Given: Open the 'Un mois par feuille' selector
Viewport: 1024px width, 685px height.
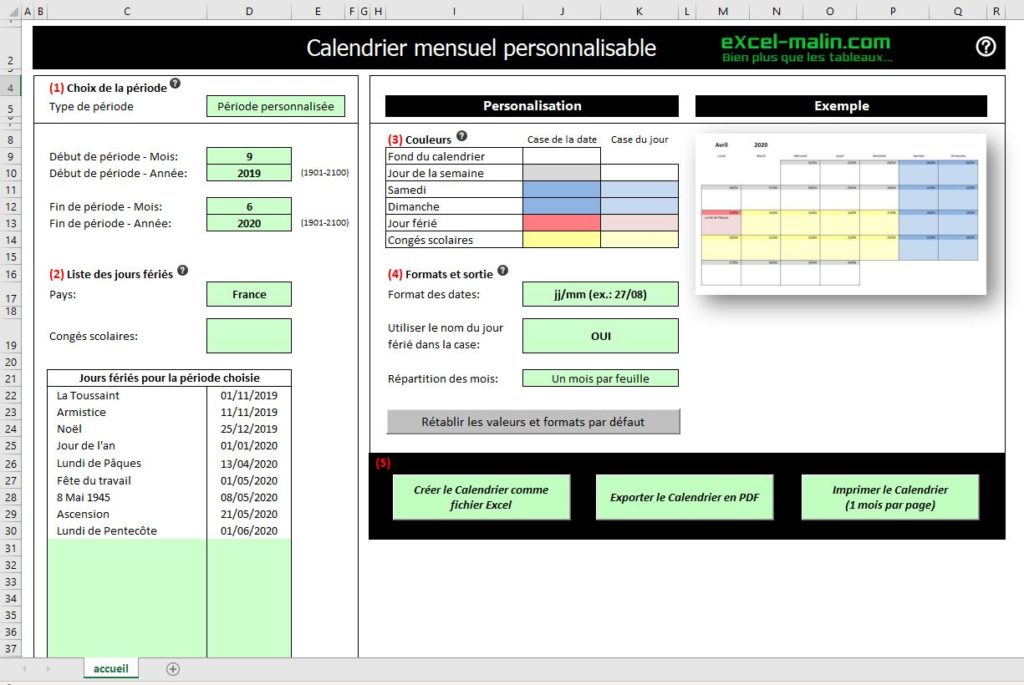Looking at the screenshot, I should coord(600,377).
